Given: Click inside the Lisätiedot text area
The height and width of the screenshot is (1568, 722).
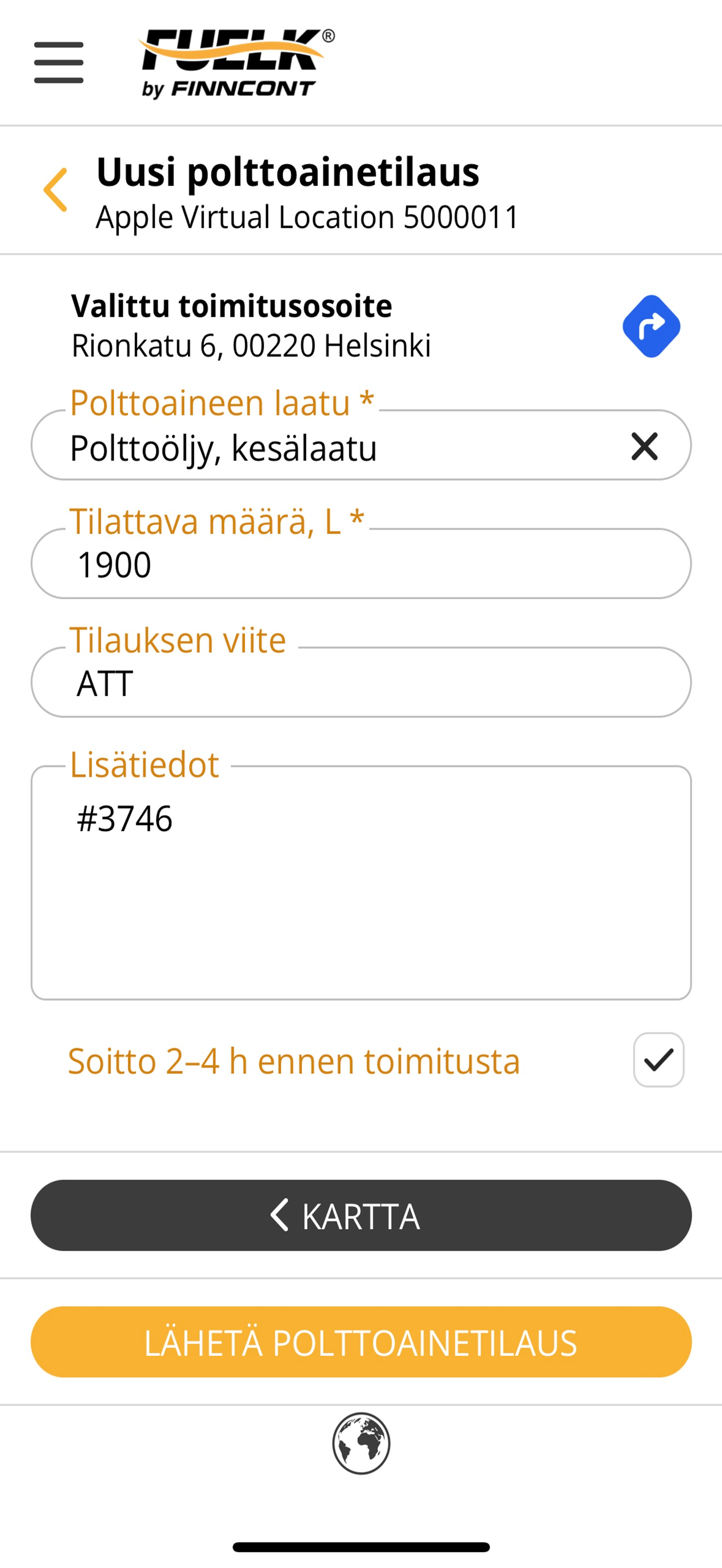Looking at the screenshot, I should [361, 882].
